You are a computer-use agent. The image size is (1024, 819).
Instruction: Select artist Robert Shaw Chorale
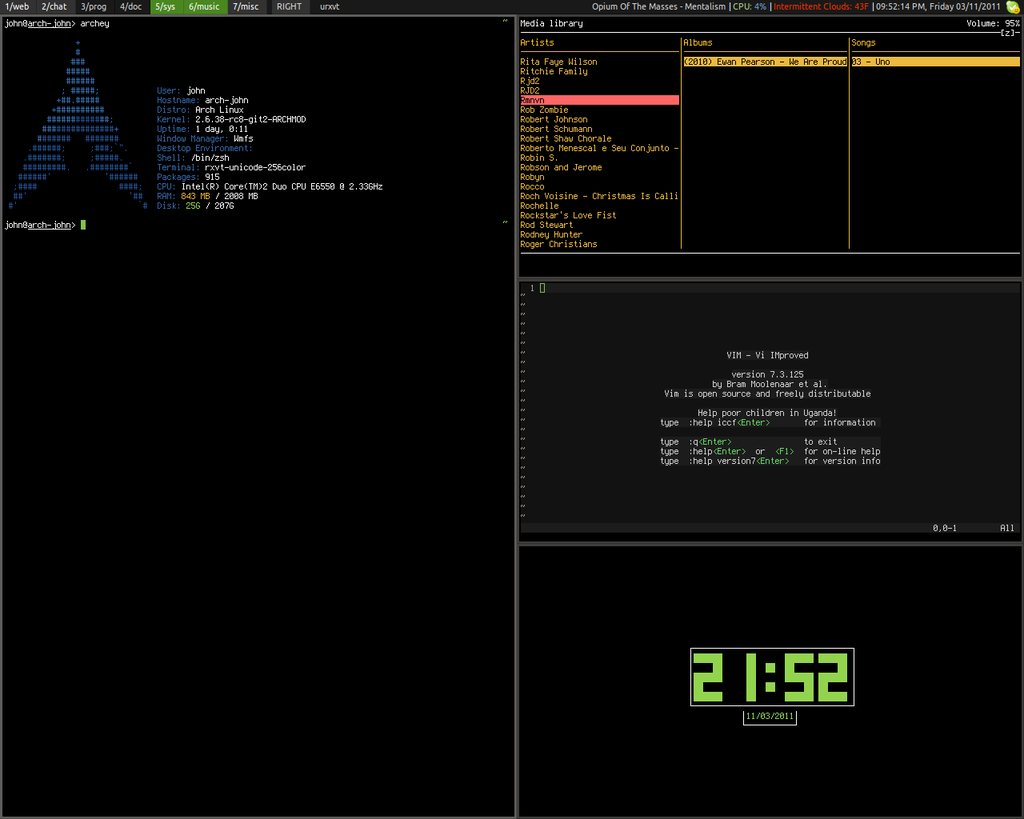(x=566, y=138)
